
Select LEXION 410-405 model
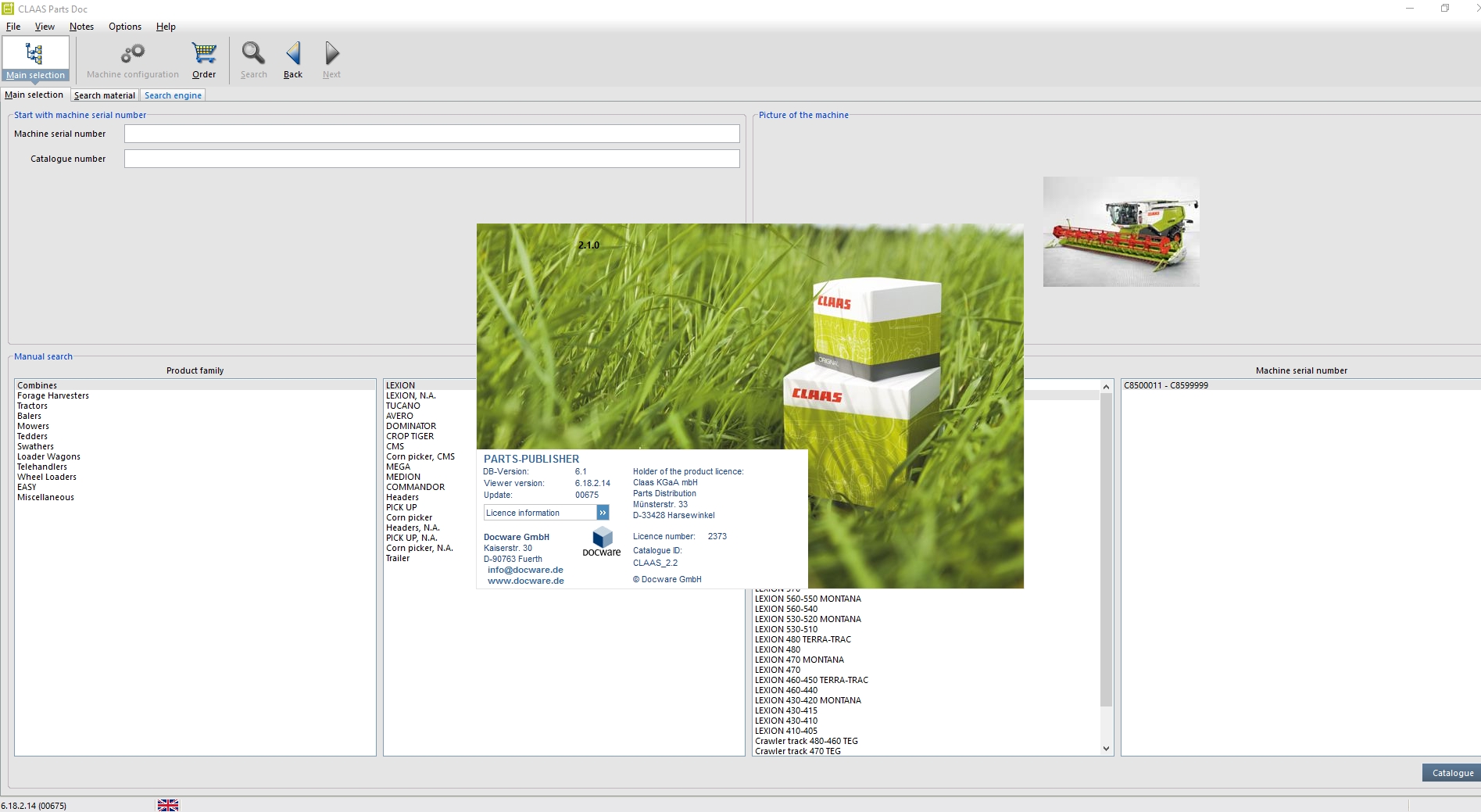(926, 731)
